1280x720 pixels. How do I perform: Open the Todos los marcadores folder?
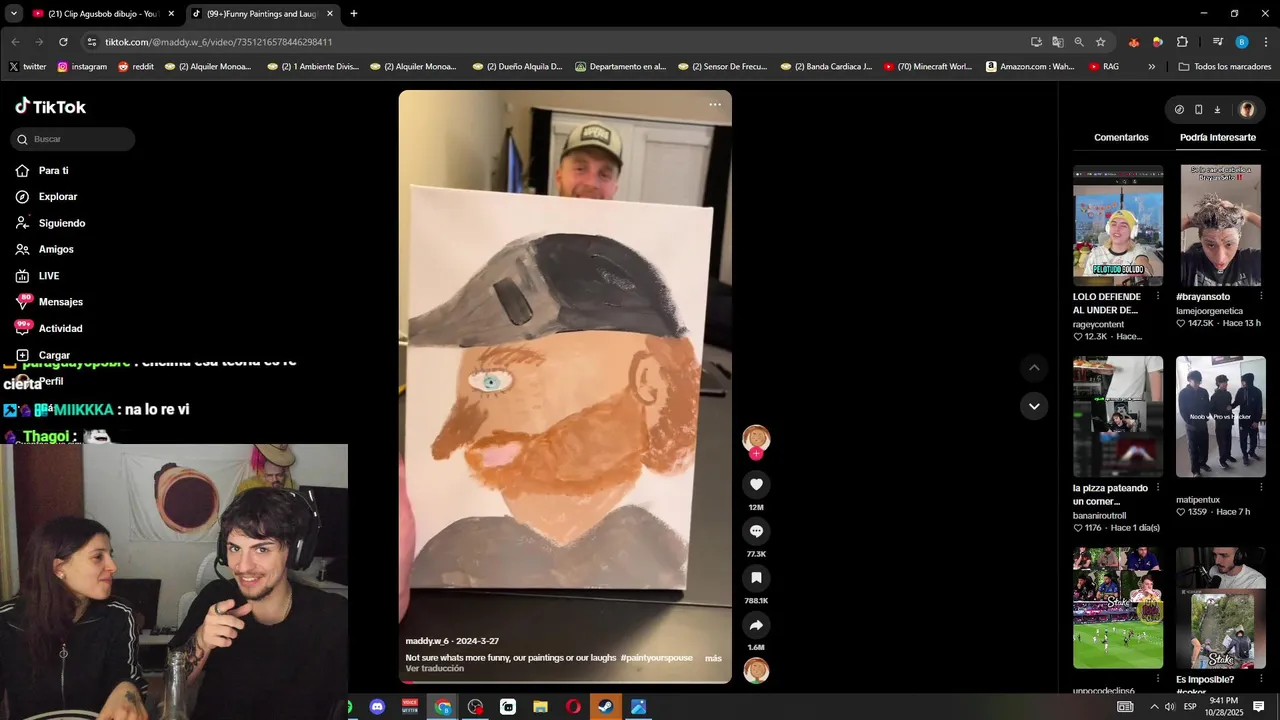[x=1225, y=67]
